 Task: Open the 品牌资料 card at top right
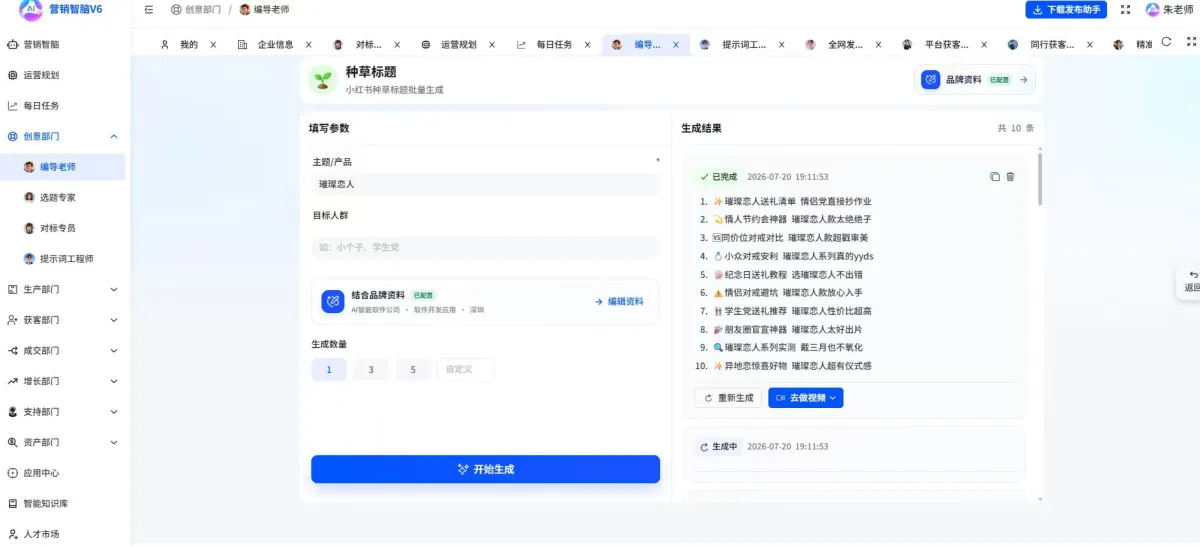(975, 79)
